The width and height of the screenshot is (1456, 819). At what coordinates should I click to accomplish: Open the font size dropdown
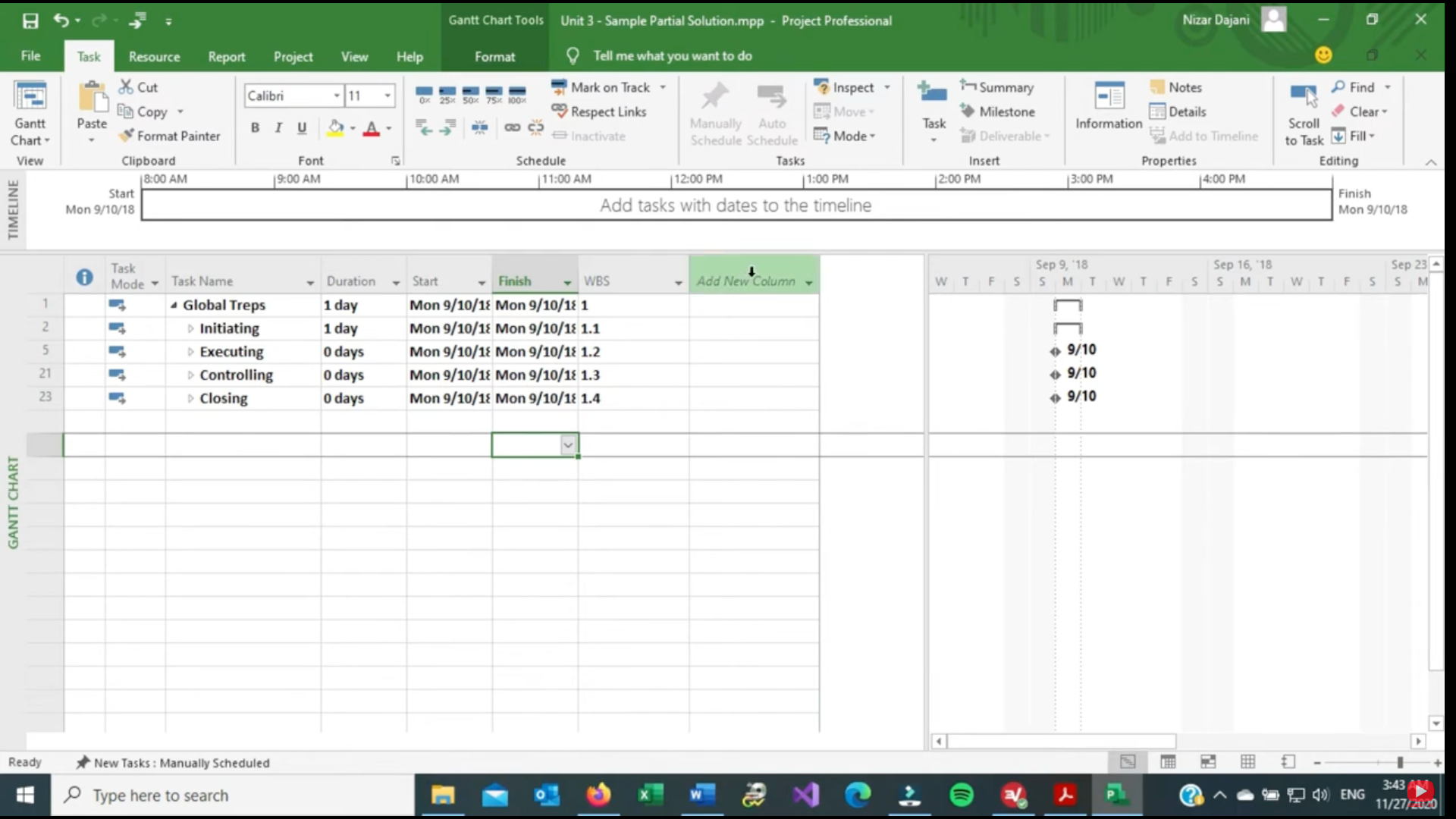click(388, 96)
